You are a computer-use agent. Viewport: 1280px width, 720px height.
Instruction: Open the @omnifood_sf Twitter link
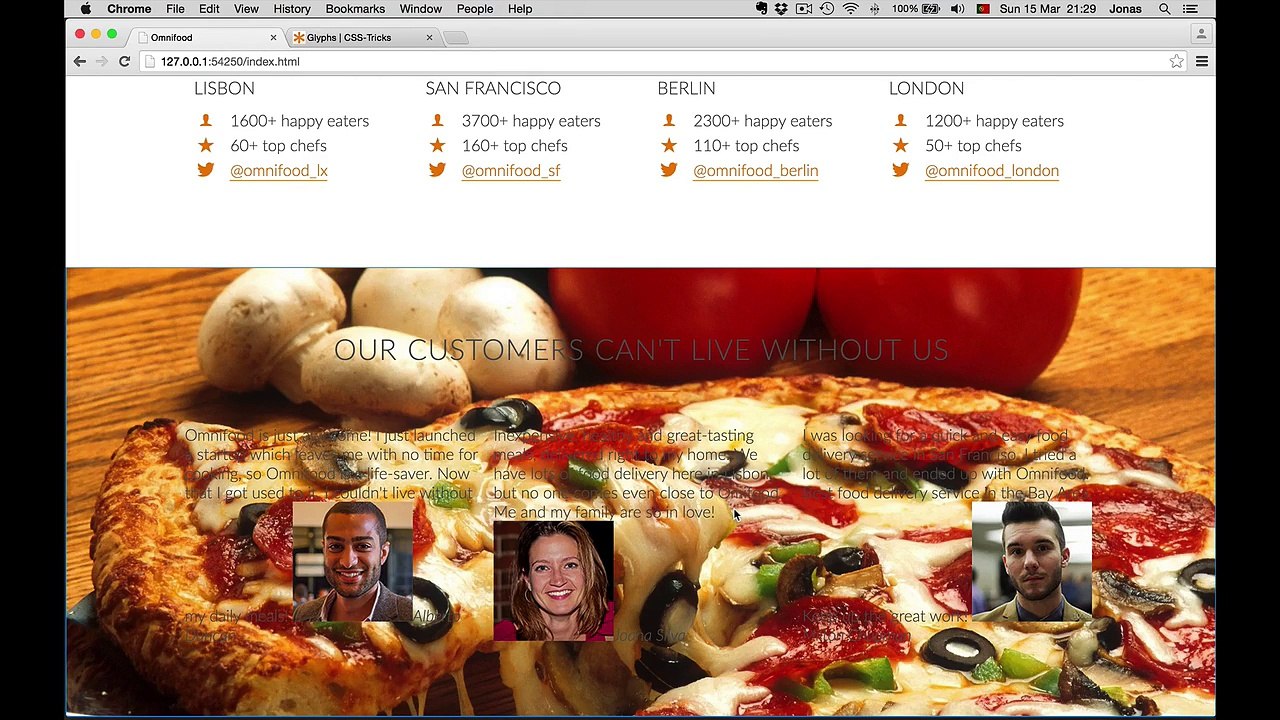click(511, 171)
